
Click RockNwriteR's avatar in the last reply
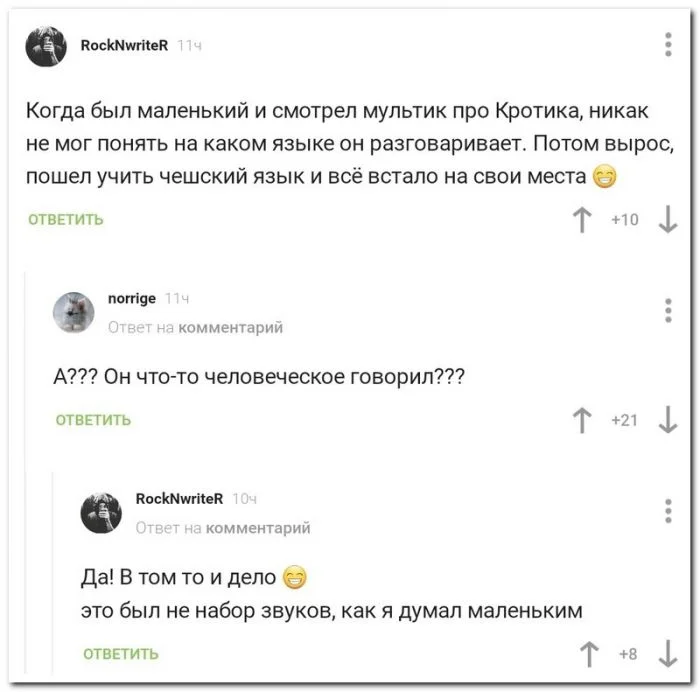[102, 512]
